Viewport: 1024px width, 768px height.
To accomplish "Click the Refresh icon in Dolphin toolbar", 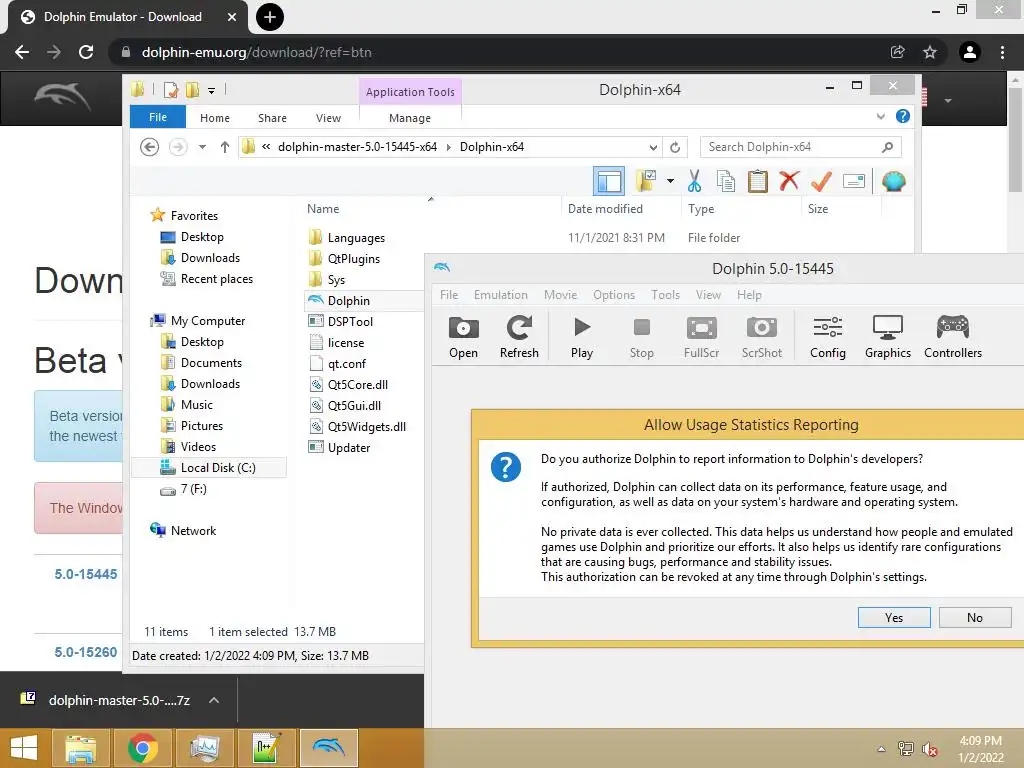I will tap(519, 336).
